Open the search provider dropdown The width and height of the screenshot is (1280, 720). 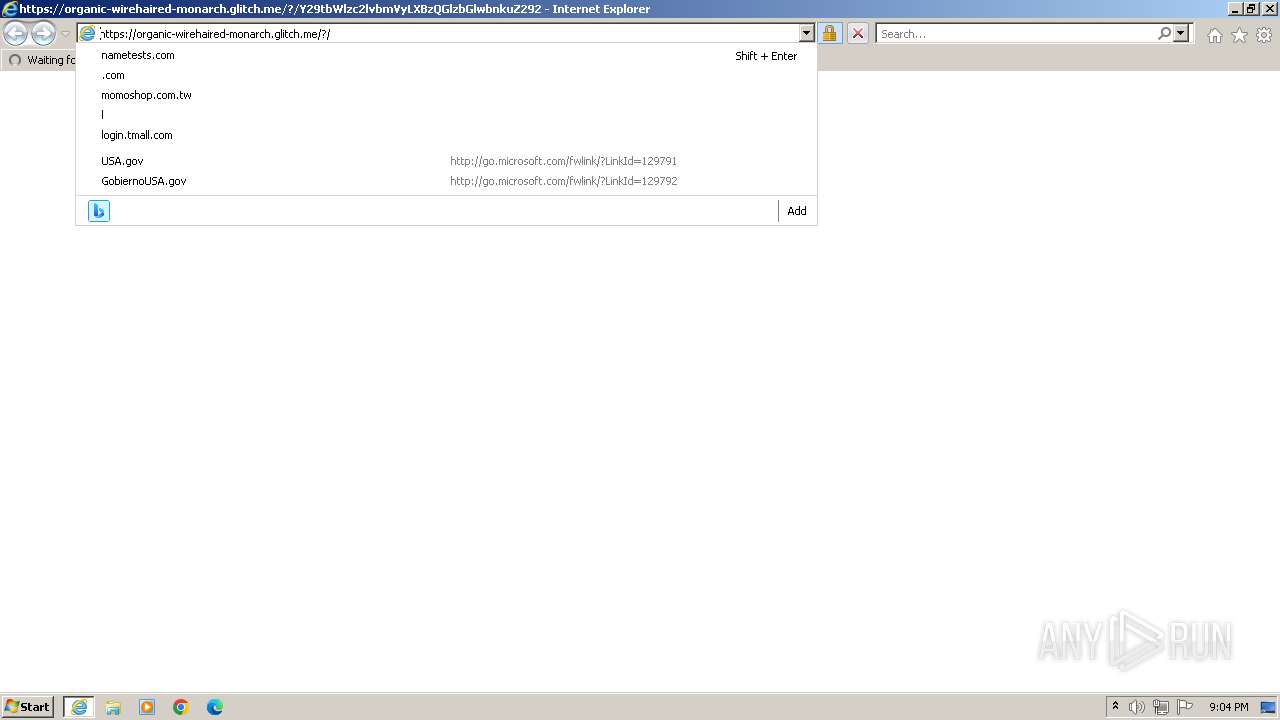point(1181,34)
